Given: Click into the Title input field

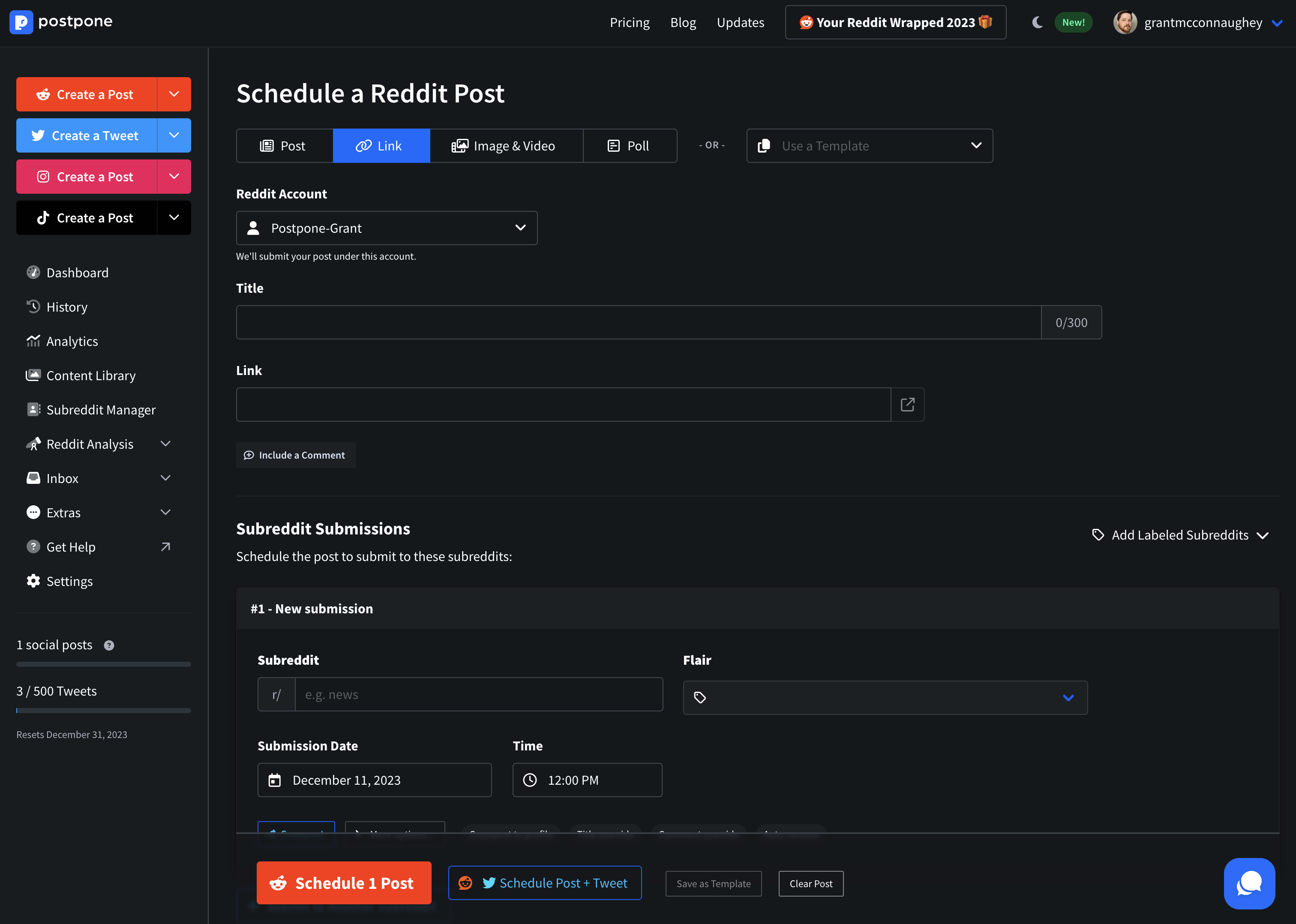Looking at the screenshot, I should coord(638,323).
